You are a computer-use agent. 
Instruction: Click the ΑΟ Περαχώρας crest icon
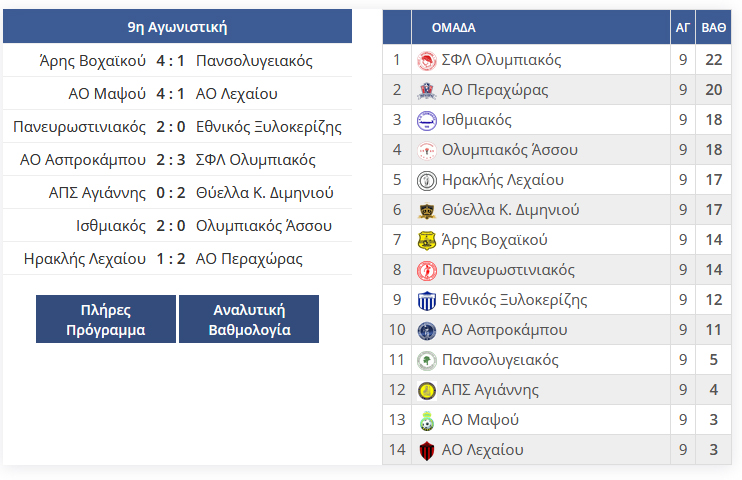[426, 90]
